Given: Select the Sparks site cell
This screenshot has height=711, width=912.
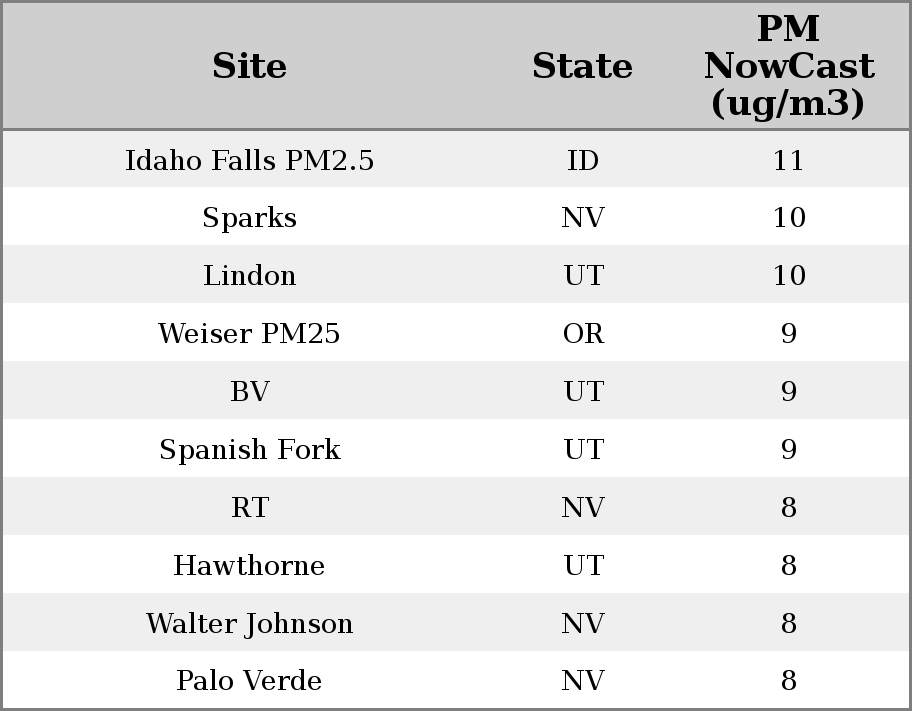Looking at the screenshot, I should point(249,218).
